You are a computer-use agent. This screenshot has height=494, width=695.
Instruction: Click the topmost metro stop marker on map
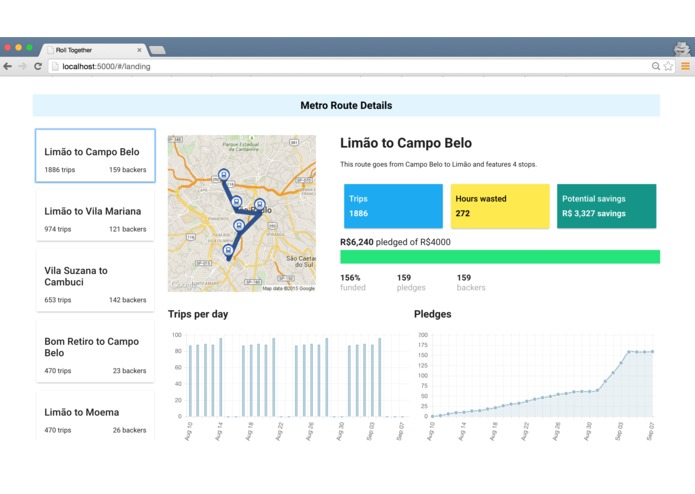click(x=224, y=174)
